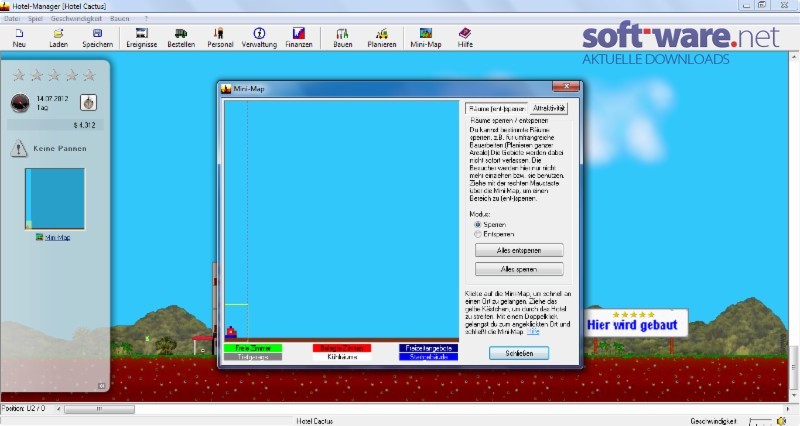Click the Bestellen order truck icon
The height and width of the screenshot is (426, 800).
(181, 34)
